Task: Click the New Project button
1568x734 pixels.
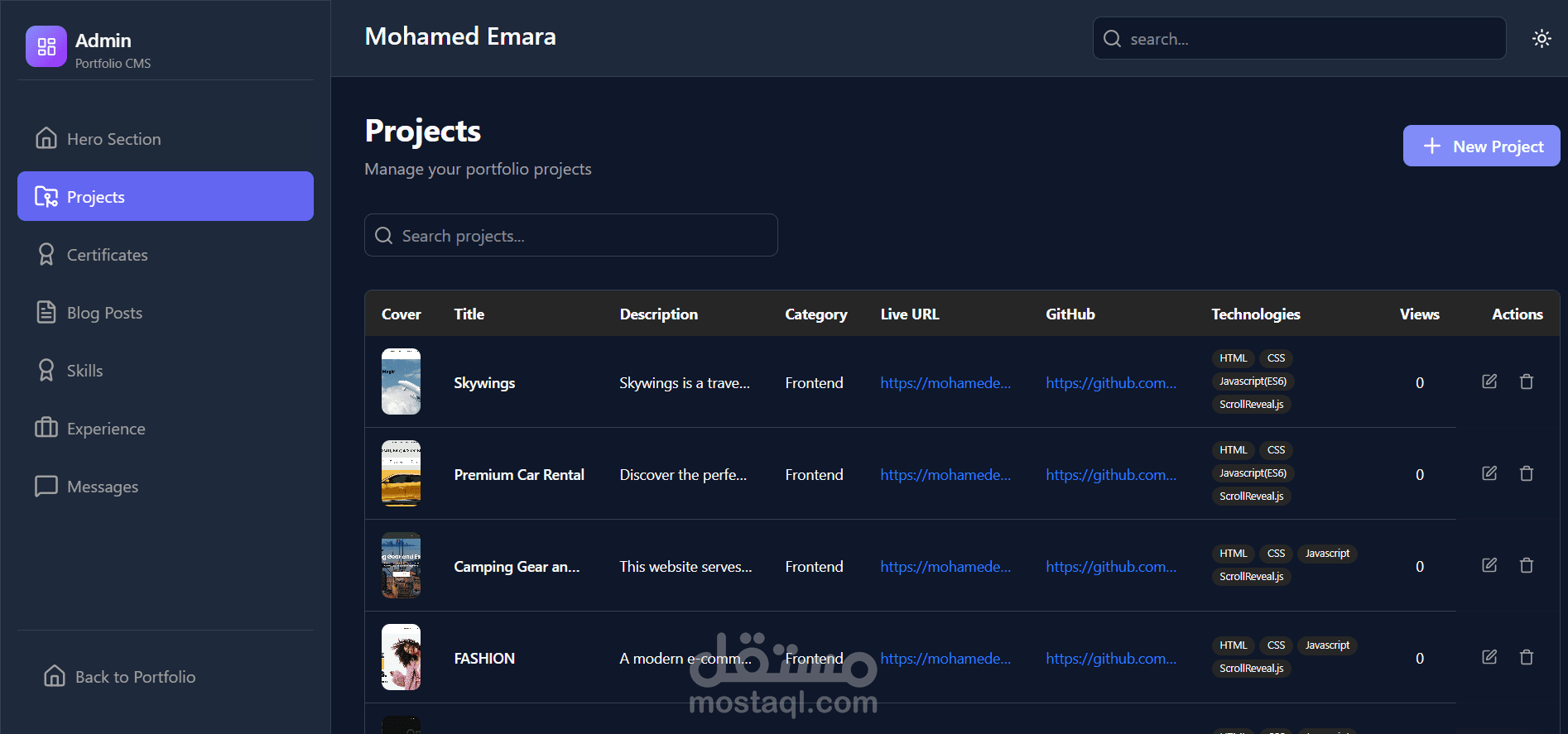Action: pyautogui.click(x=1481, y=146)
